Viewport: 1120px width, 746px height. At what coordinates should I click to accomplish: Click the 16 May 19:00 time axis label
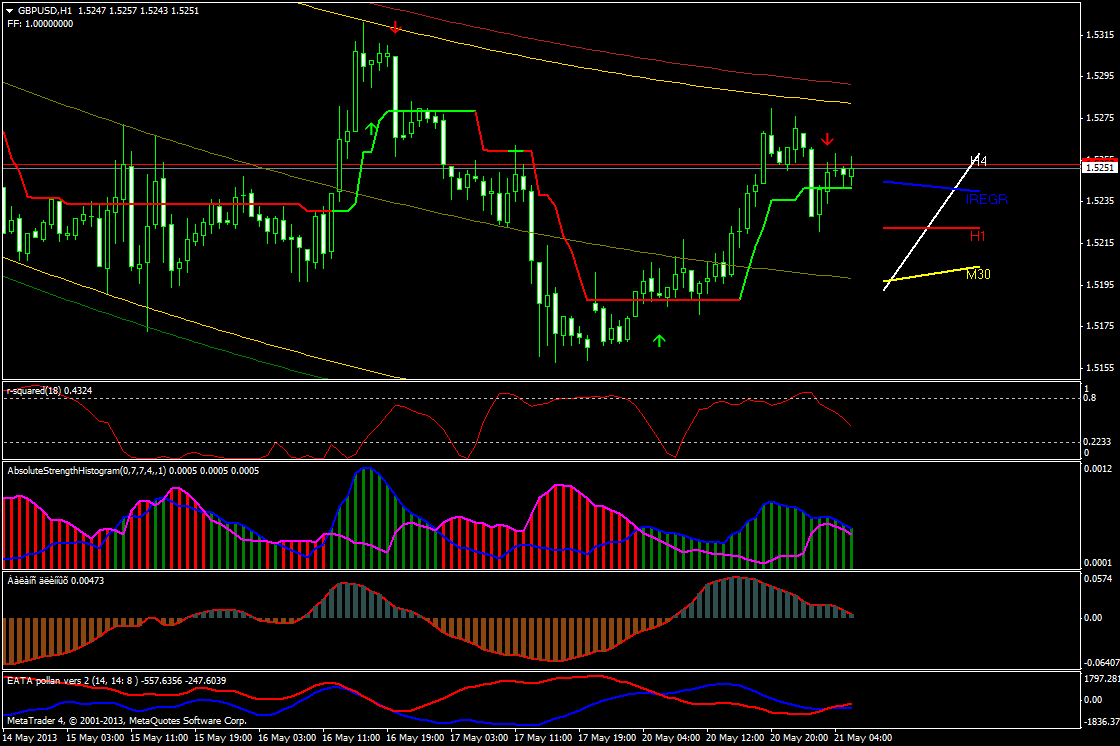click(x=414, y=737)
